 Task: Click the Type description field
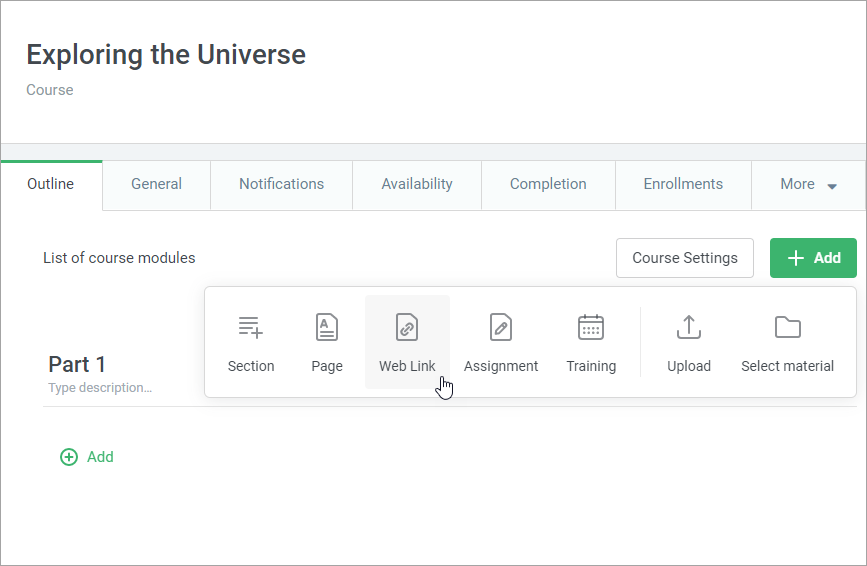click(x=100, y=388)
